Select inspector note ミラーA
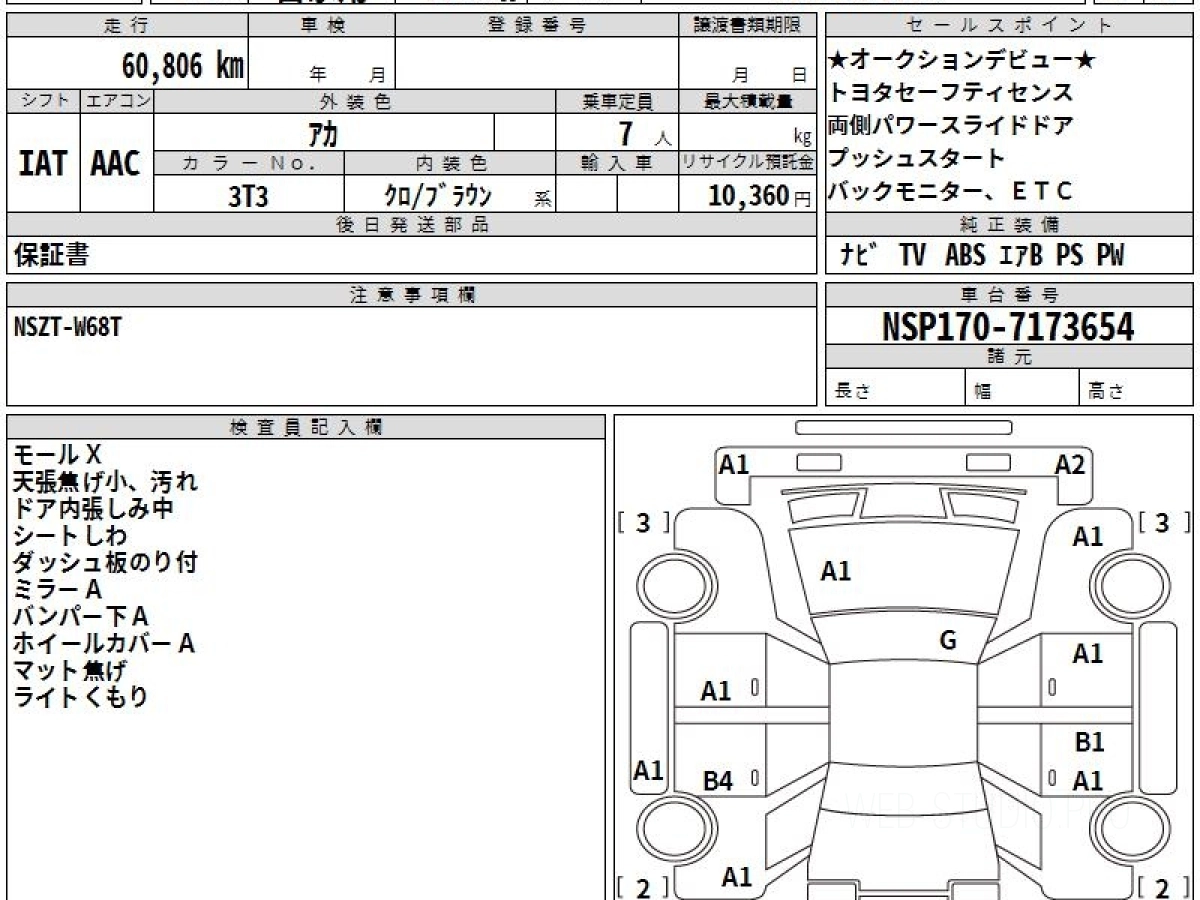The height and width of the screenshot is (900, 1200). [57, 590]
